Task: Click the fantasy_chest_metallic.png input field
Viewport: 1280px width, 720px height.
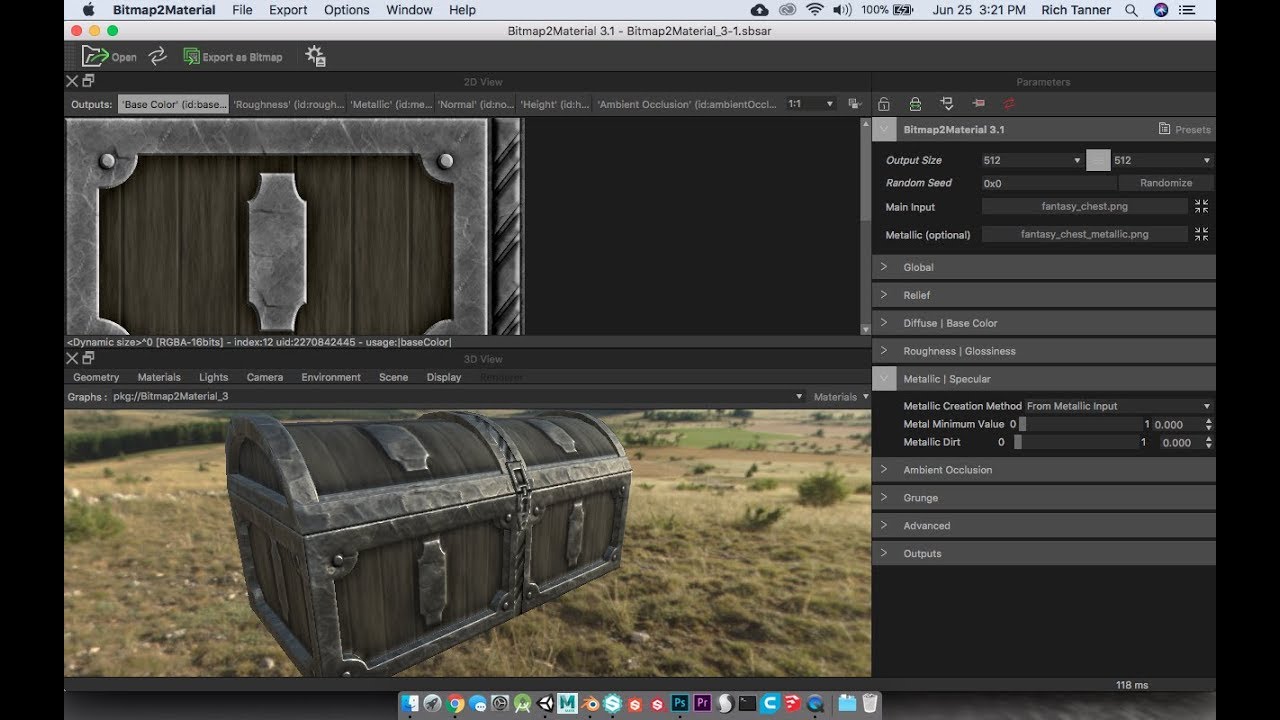Action: [1084, 234]
